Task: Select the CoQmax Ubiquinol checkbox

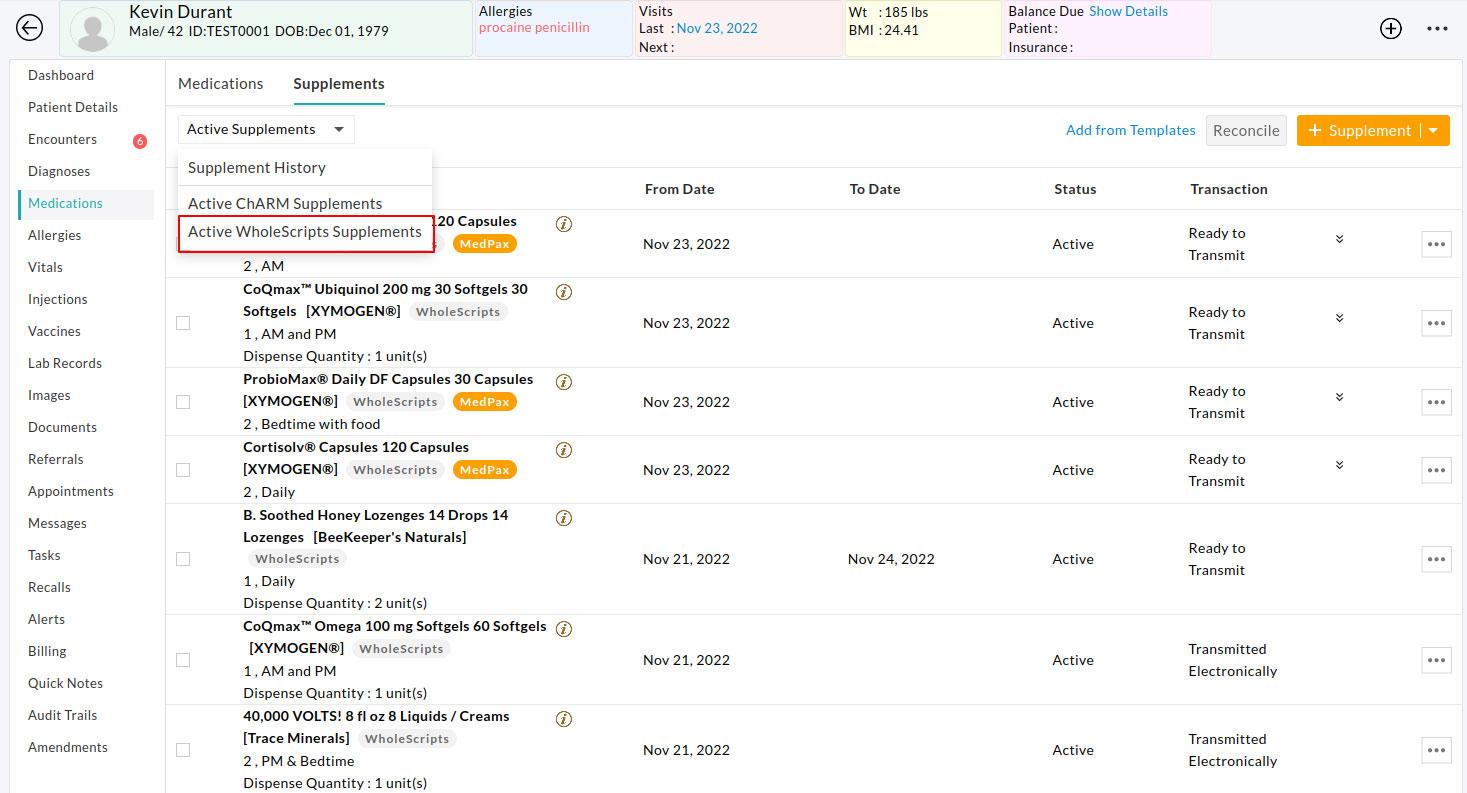Action: [x=183, y=323]
